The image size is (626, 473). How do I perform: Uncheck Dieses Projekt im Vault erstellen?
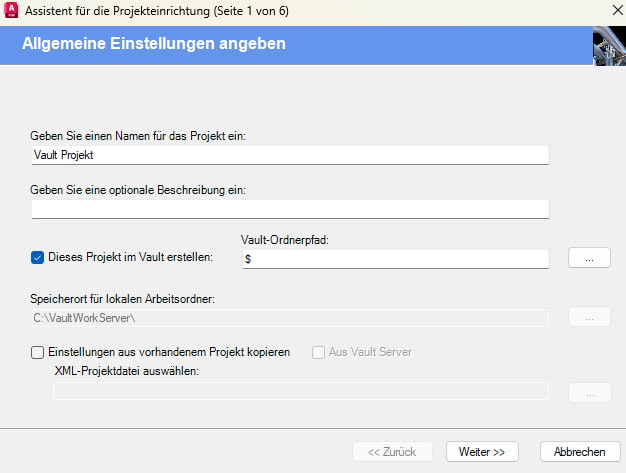(x=38, y=257)
